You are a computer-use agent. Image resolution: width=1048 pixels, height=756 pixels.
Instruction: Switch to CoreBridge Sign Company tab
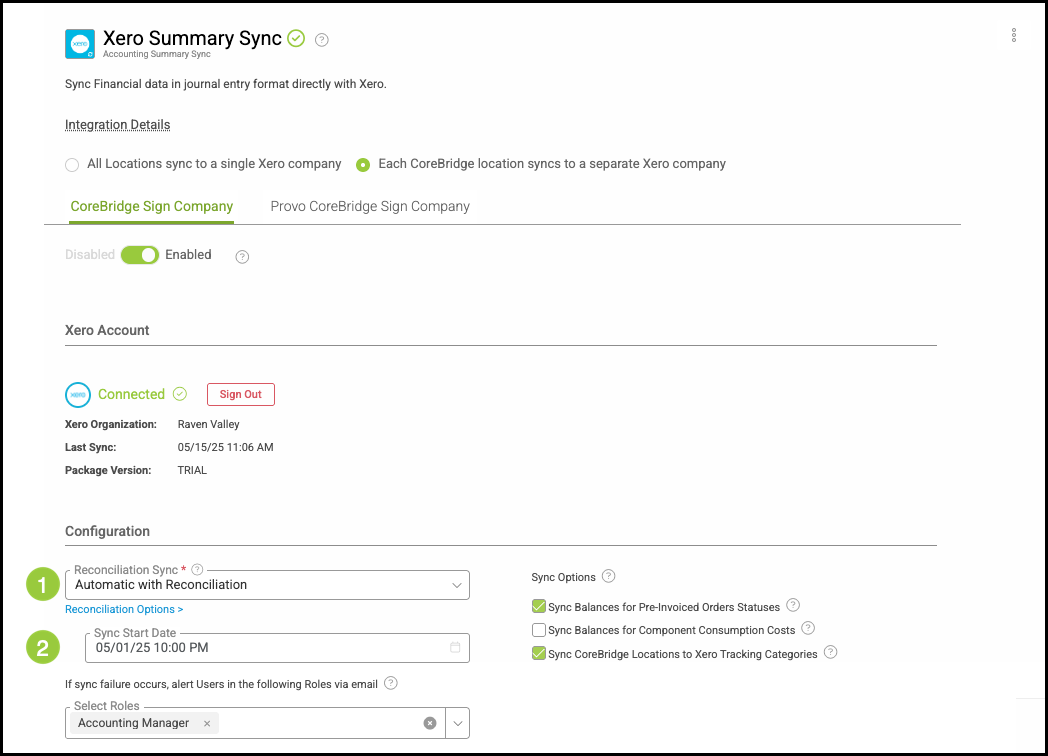[152, 207]
